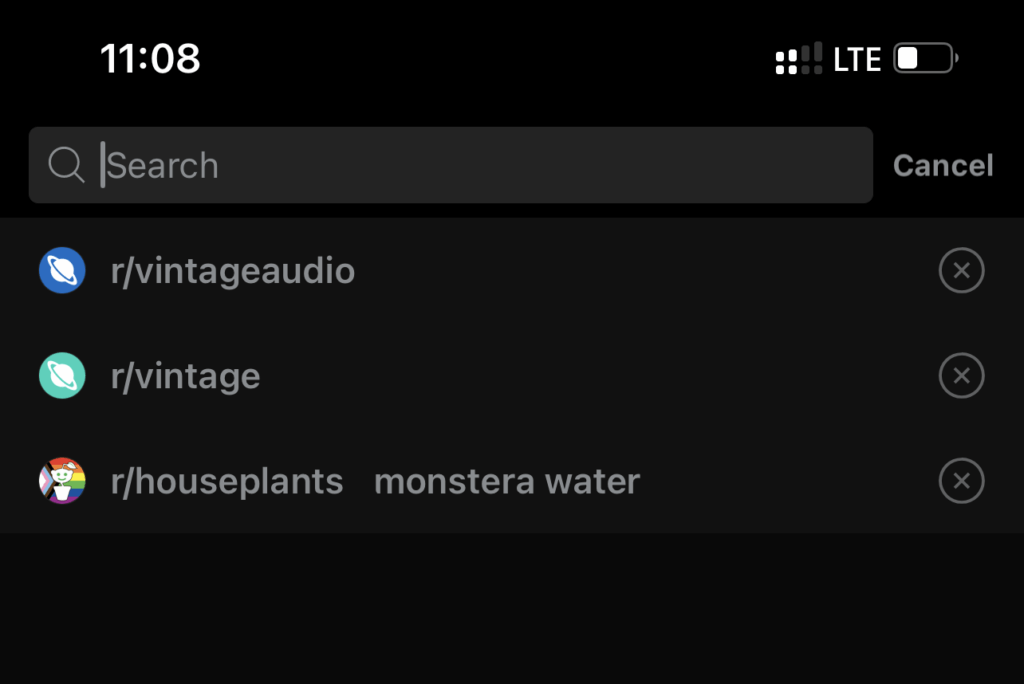Tap the cellular signal bars icon
This screenshot has width=1024, height=684.
click(797, 58)
